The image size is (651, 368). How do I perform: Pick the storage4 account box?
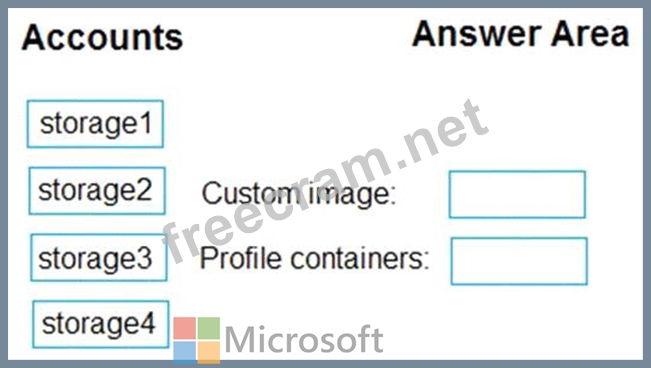click(x=100, y=324)
